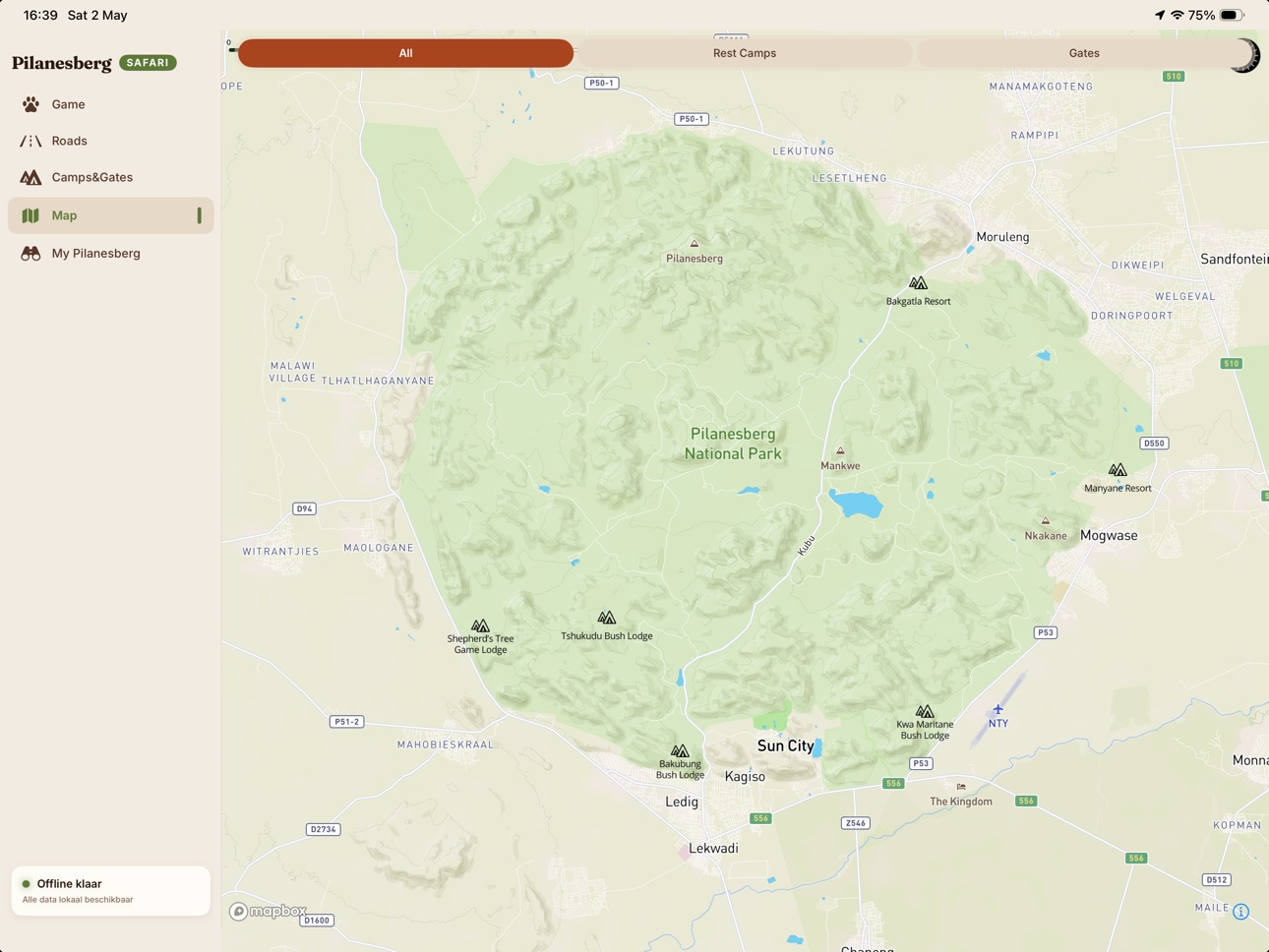This screenshot has height=952, width=1269.
Task: Click the Kubu road label
Action: [x=807, y=546]
